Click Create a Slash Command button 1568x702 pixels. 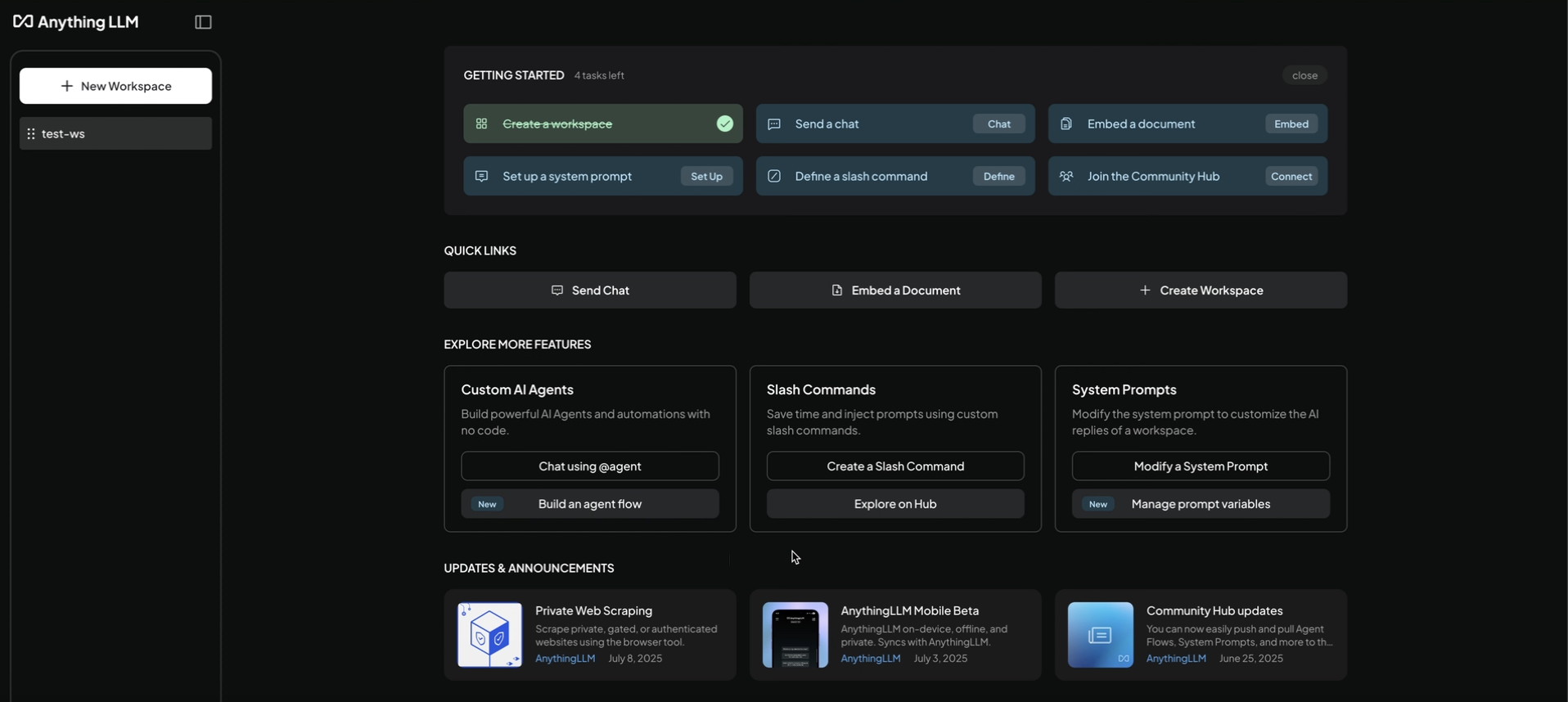click(x=895, y=466)
